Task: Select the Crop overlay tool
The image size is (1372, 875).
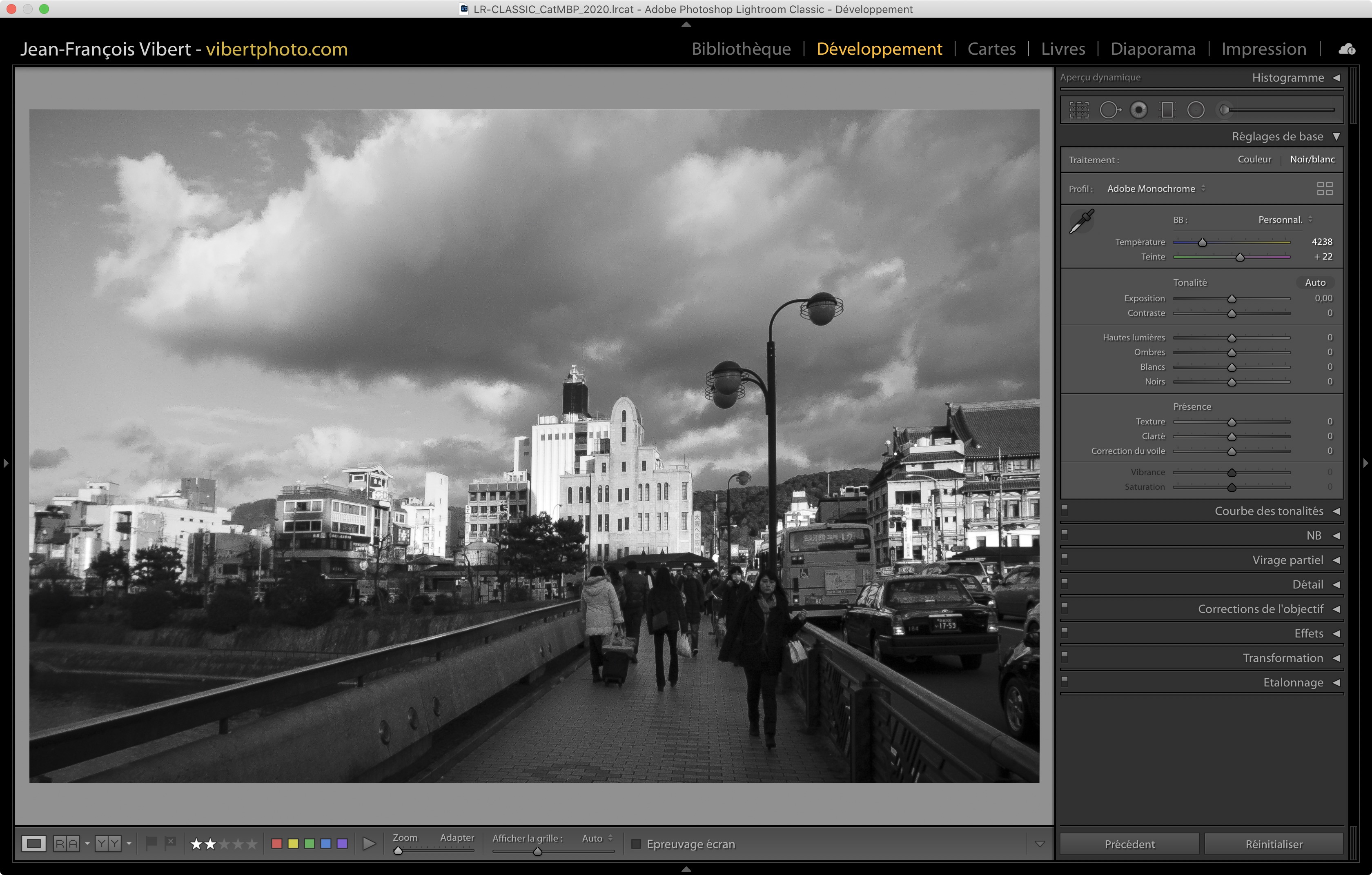Action: (1078, 110)
